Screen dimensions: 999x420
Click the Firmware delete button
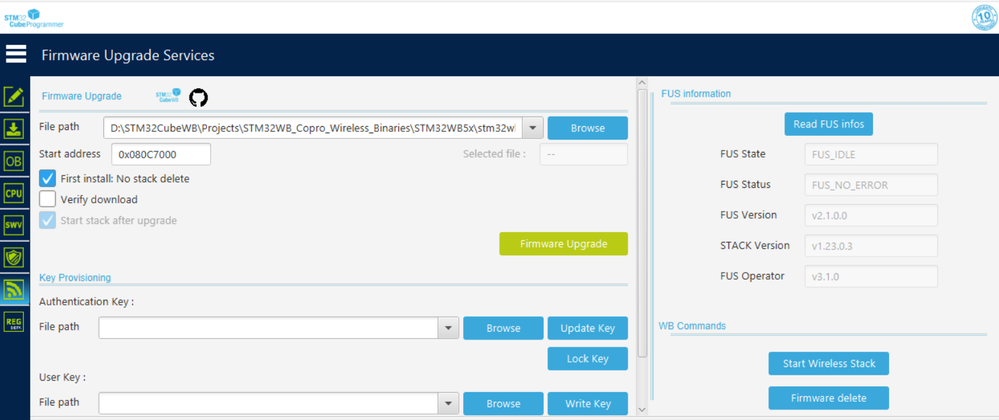pyautogui.click(x=828, y=398)
